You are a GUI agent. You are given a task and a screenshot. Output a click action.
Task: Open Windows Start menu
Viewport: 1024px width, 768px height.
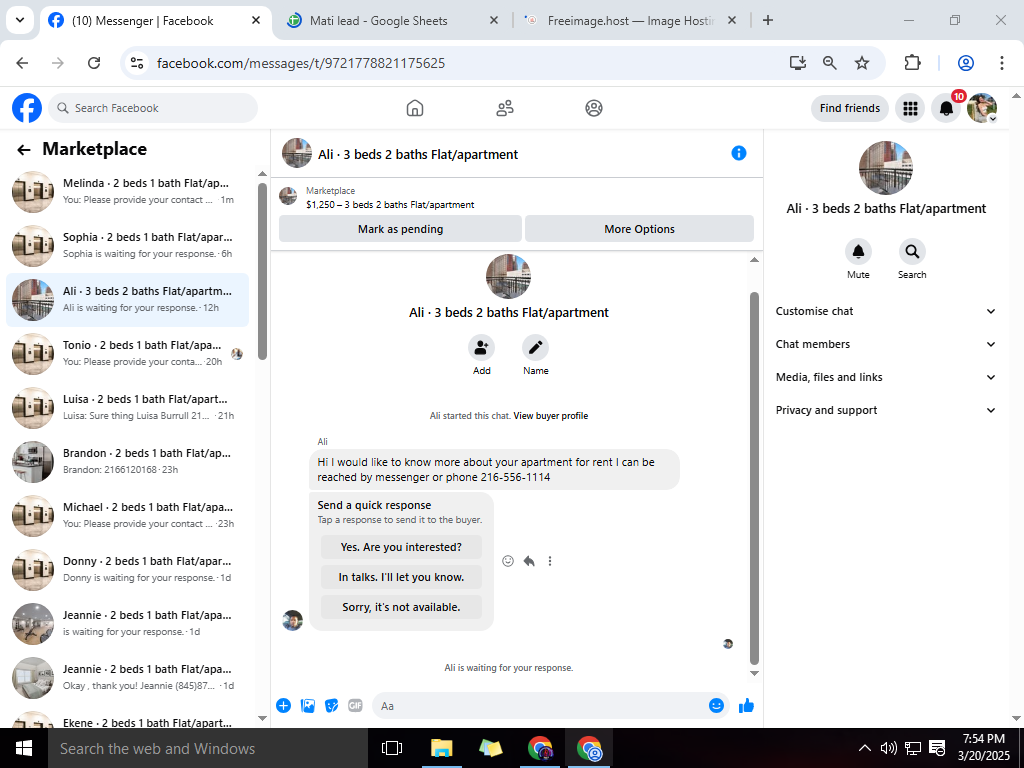point(24,748)
